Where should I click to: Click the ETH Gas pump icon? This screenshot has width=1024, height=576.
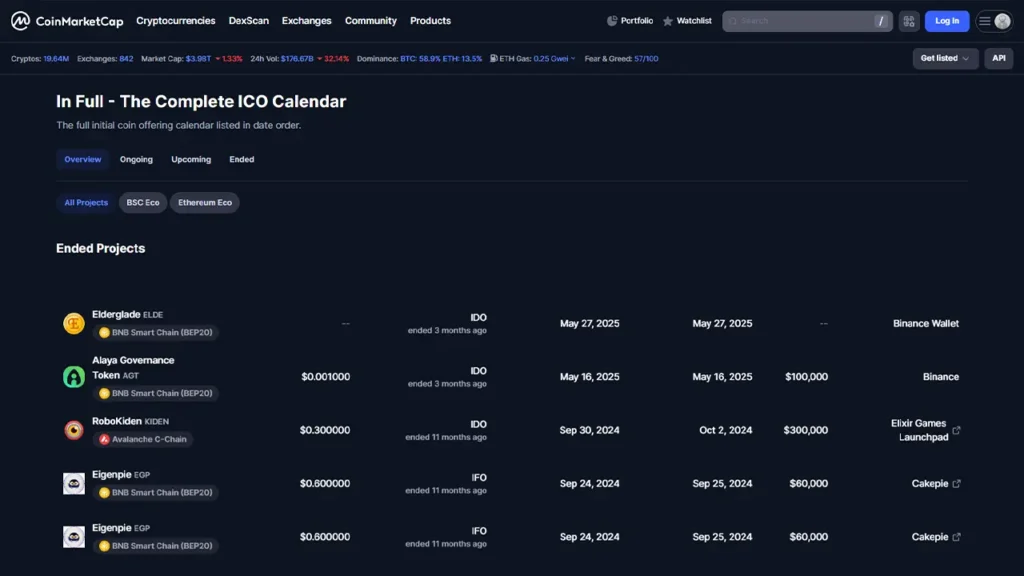click(x=494, y=58)
